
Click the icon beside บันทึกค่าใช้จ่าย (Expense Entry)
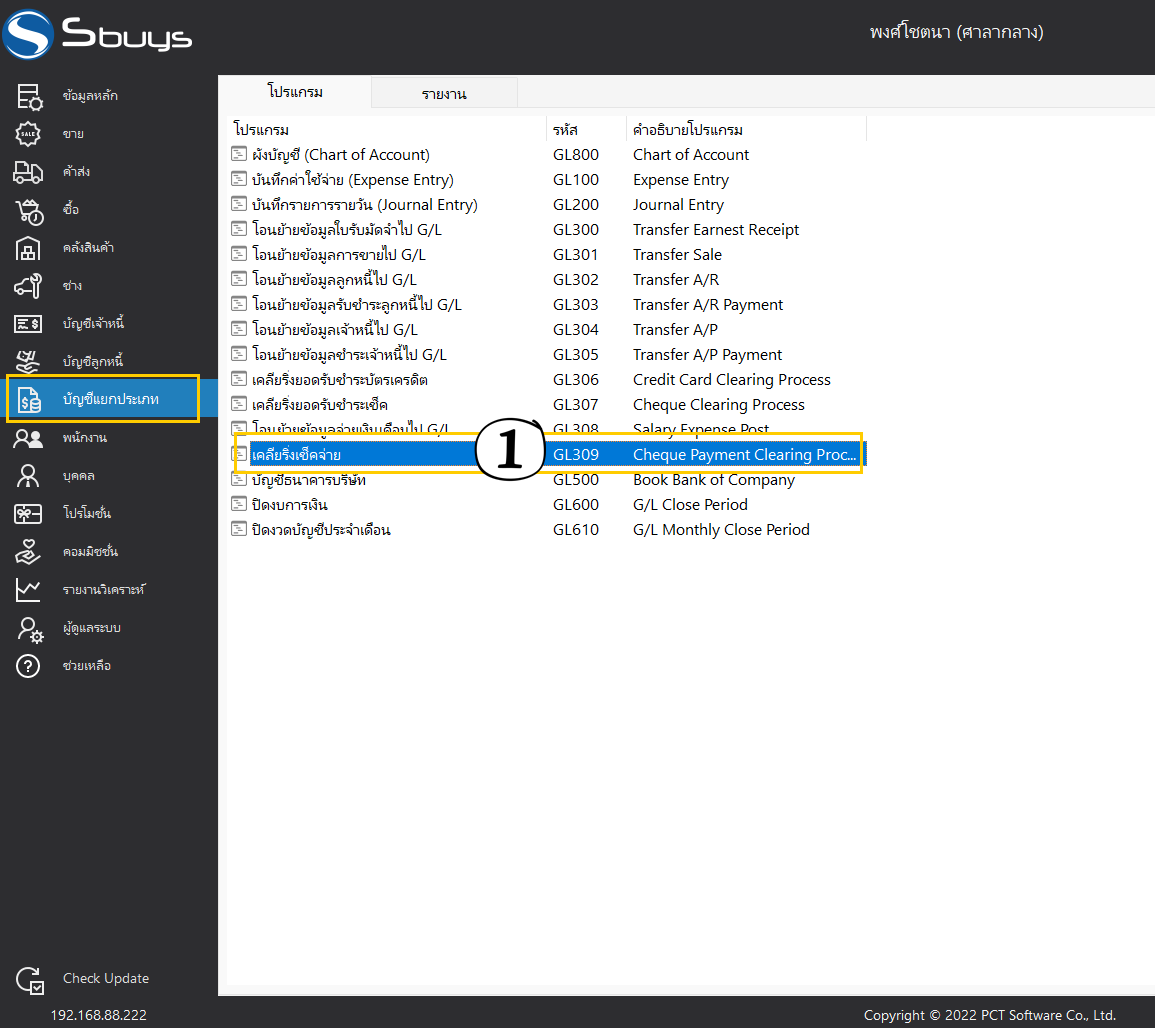(239, 179)
